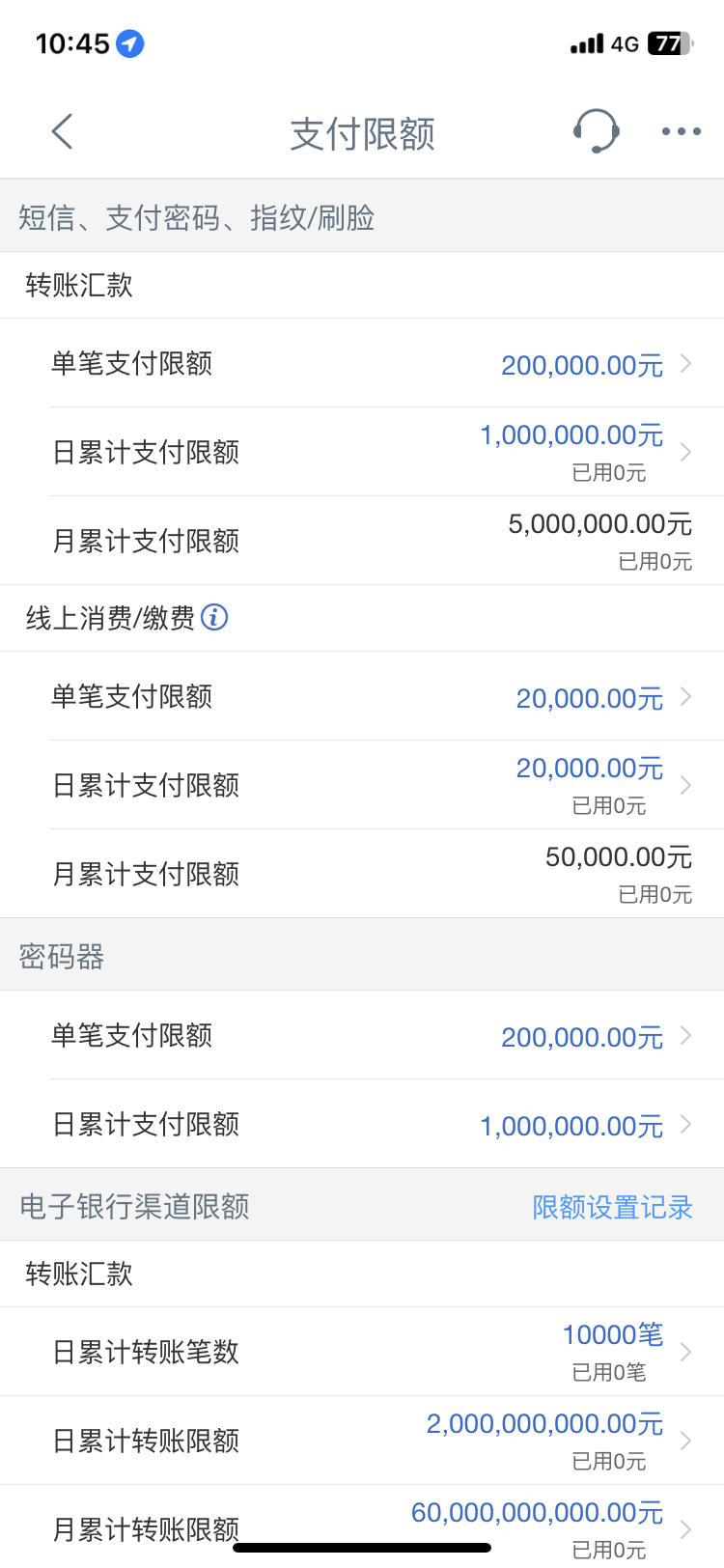The width and height of the screenshot is (724, 1568).
Task: Edit 日累计转账笔数 10000笔 setting
Action: [x=362, y=1352]
